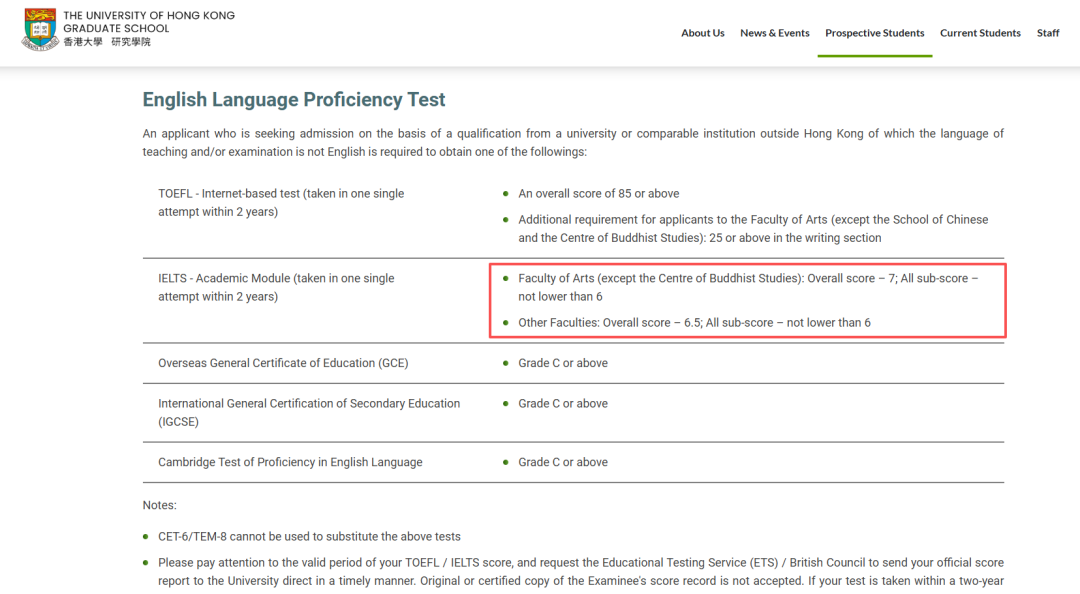1080x594 pixels.
Task: Click the Notes label below the table
Action: point(159,505)
